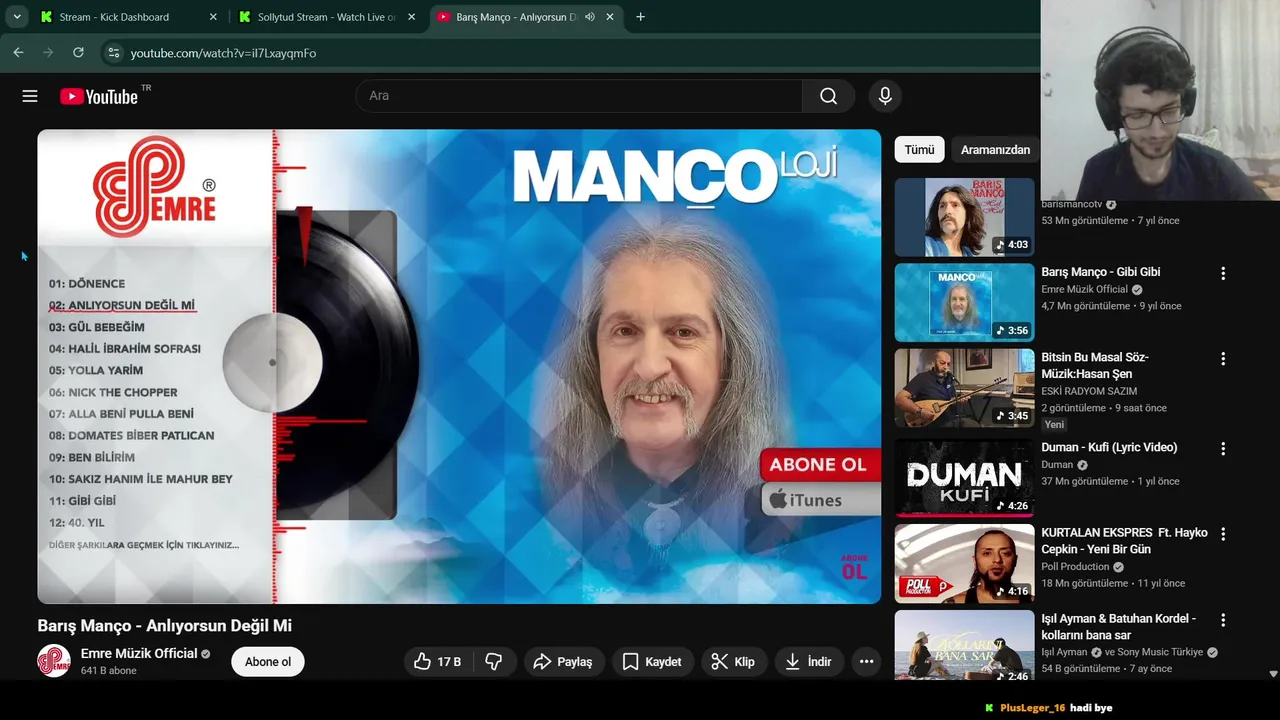This screenshot has width=1280, height=720.
Task: Open Emre Müzik Official channel name link
Action: pyautogui.click(x=139, y=653)
